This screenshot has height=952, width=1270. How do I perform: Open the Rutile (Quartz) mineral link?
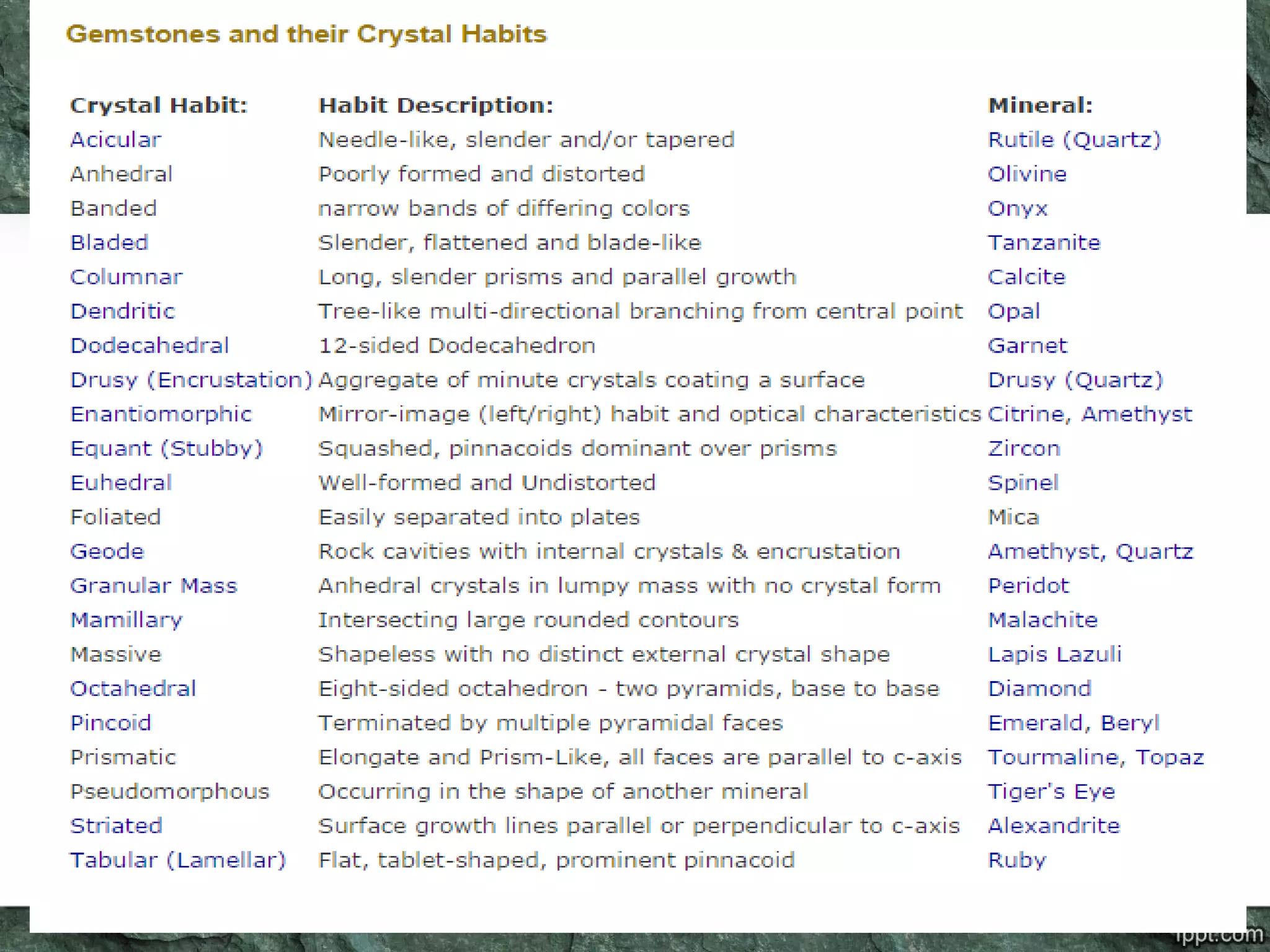pos(1073,140)
